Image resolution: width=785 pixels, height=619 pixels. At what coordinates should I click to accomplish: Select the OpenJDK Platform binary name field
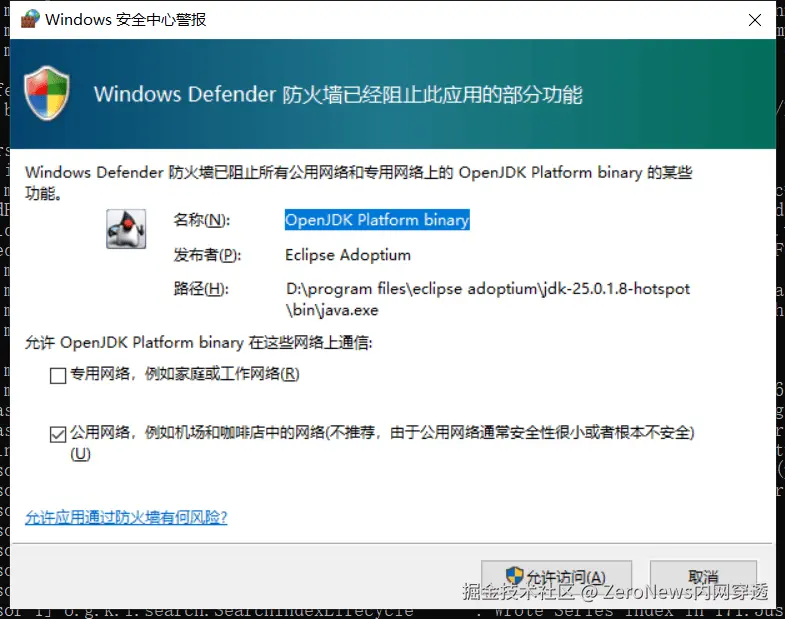[377, 220]
